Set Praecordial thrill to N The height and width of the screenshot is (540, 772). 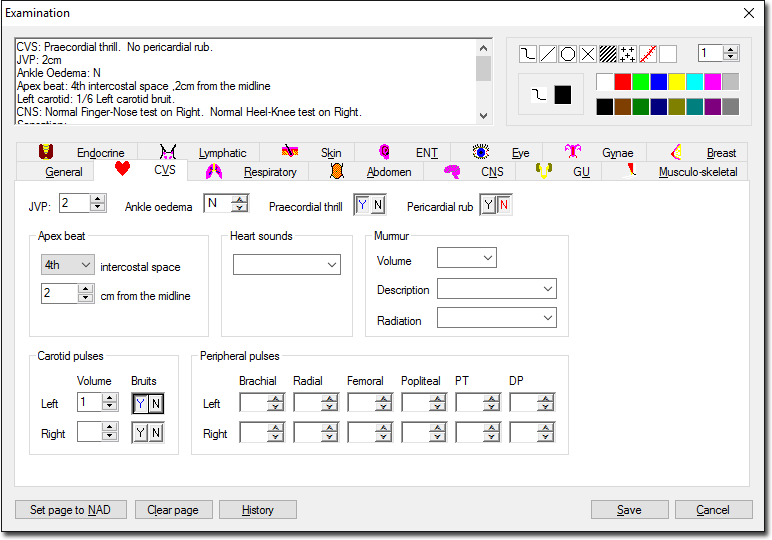point(378,205)
